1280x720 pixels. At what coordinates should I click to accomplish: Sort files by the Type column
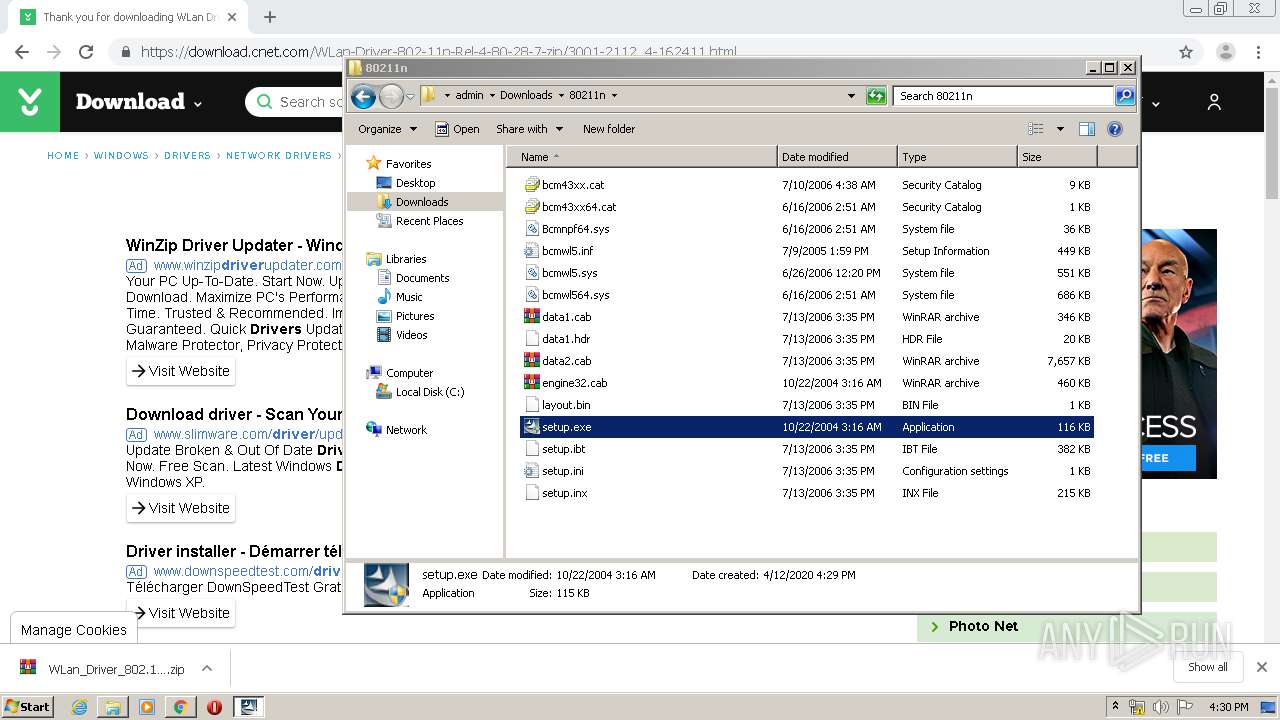click(x=957, y=157)
